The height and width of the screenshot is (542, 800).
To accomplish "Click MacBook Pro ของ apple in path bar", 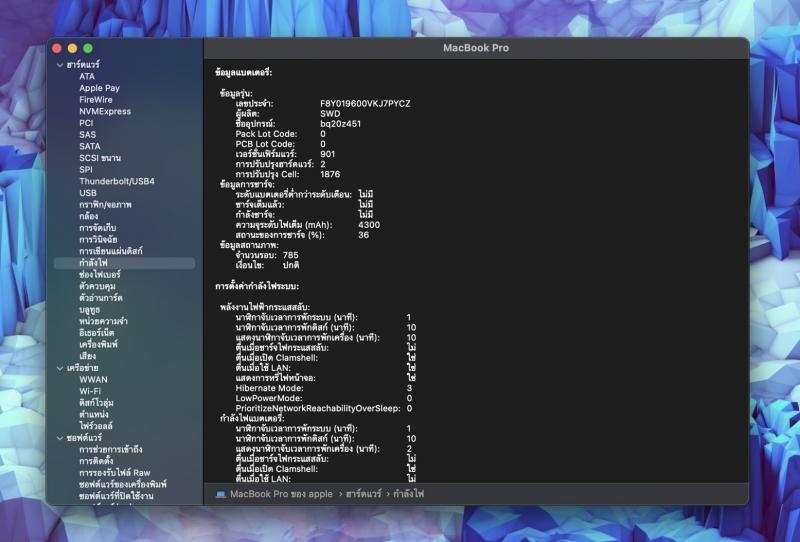I will [281, 494].
